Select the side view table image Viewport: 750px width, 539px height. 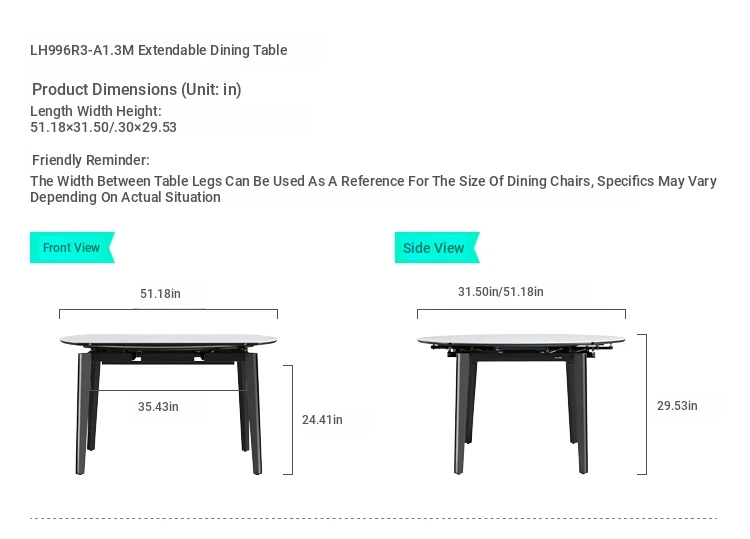521,404
